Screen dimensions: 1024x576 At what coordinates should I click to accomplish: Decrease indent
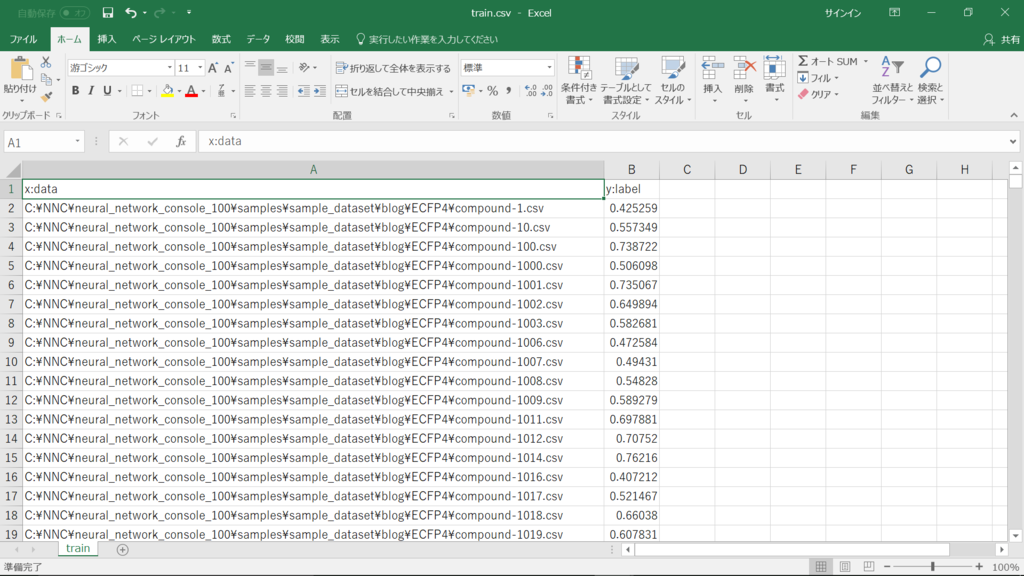(304, 91)
